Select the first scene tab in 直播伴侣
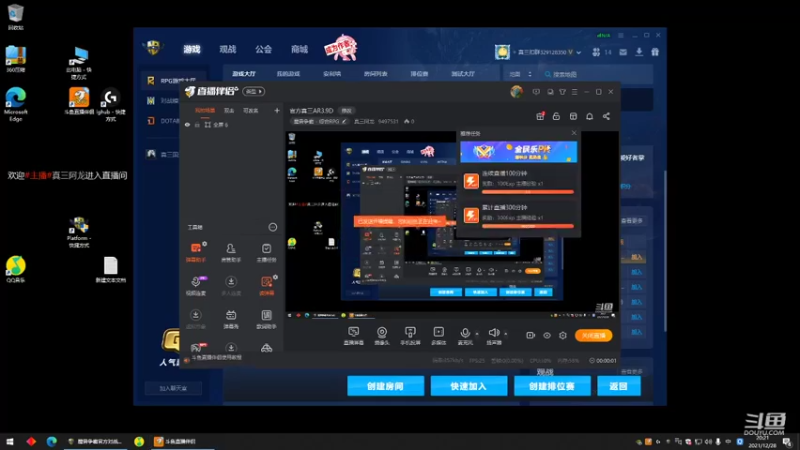The height and width of the screenshot is (450, 800). pos(205,111)
